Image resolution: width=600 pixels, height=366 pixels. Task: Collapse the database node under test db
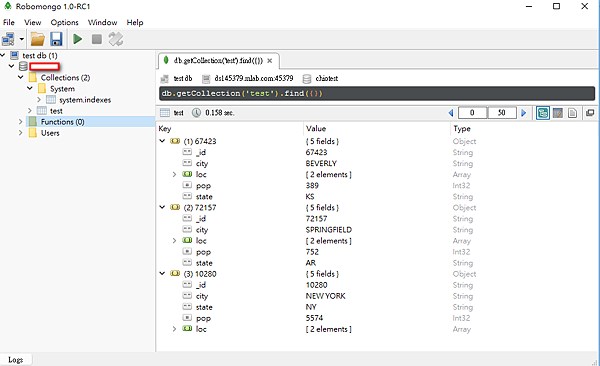(x=11, y=66)
